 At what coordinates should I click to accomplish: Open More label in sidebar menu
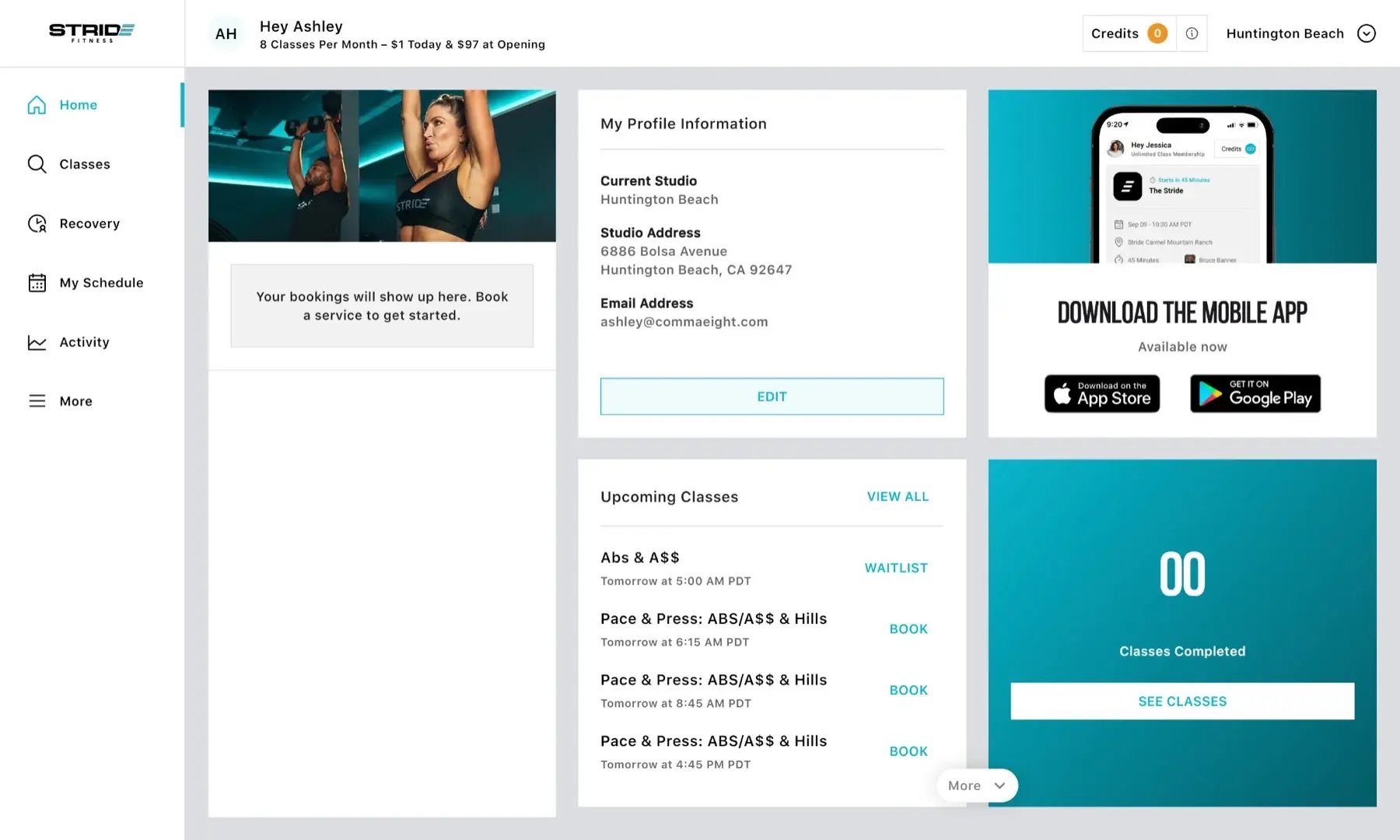(x=75, y=401)
